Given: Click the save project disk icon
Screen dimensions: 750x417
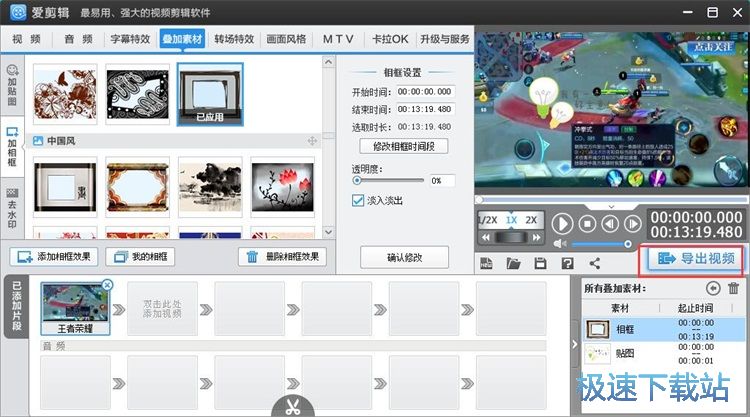Looking at the screenshot, I should [x=540, y=263].
